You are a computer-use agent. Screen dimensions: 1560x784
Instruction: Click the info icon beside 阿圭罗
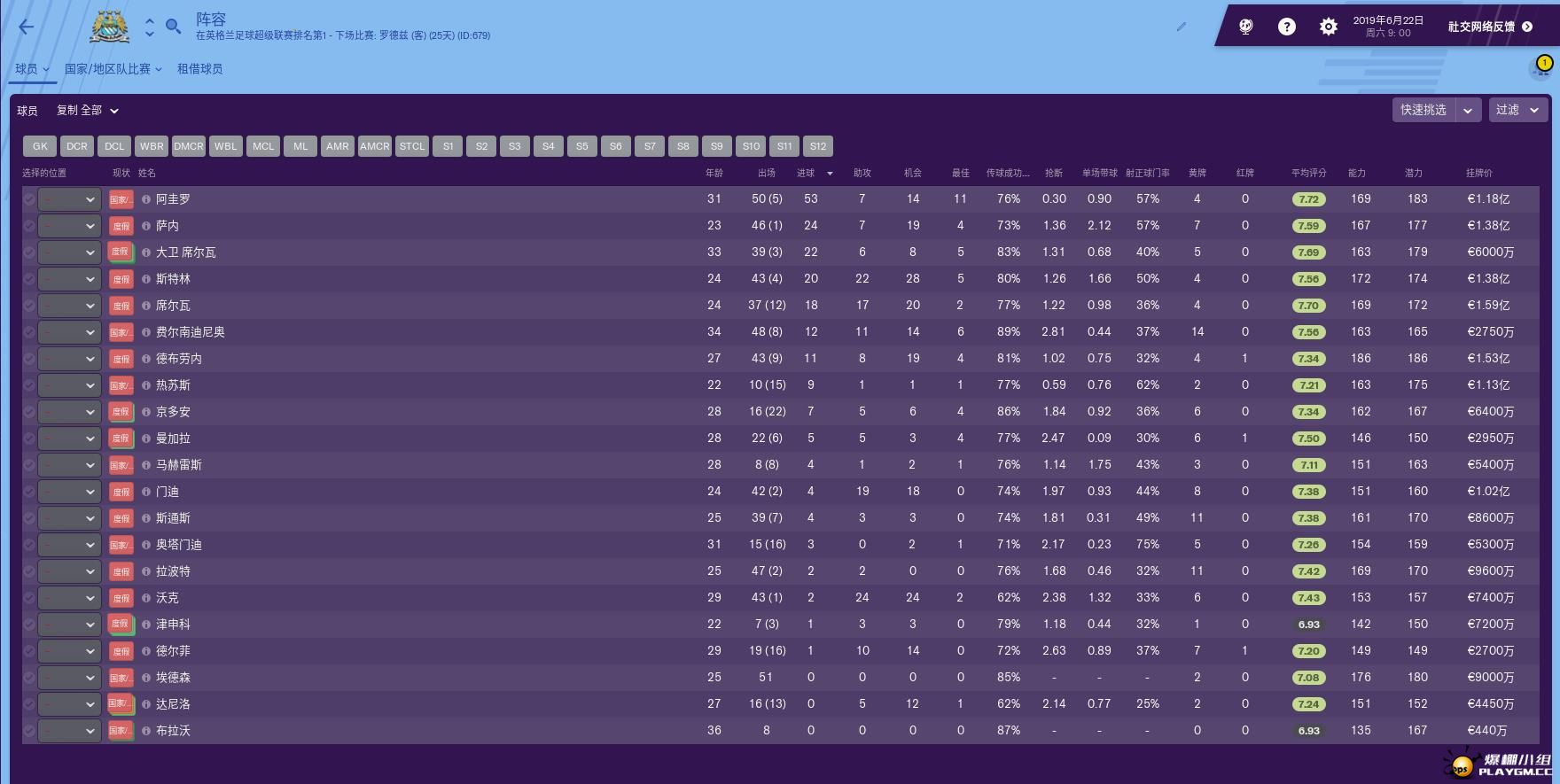[x=146, y=199]
